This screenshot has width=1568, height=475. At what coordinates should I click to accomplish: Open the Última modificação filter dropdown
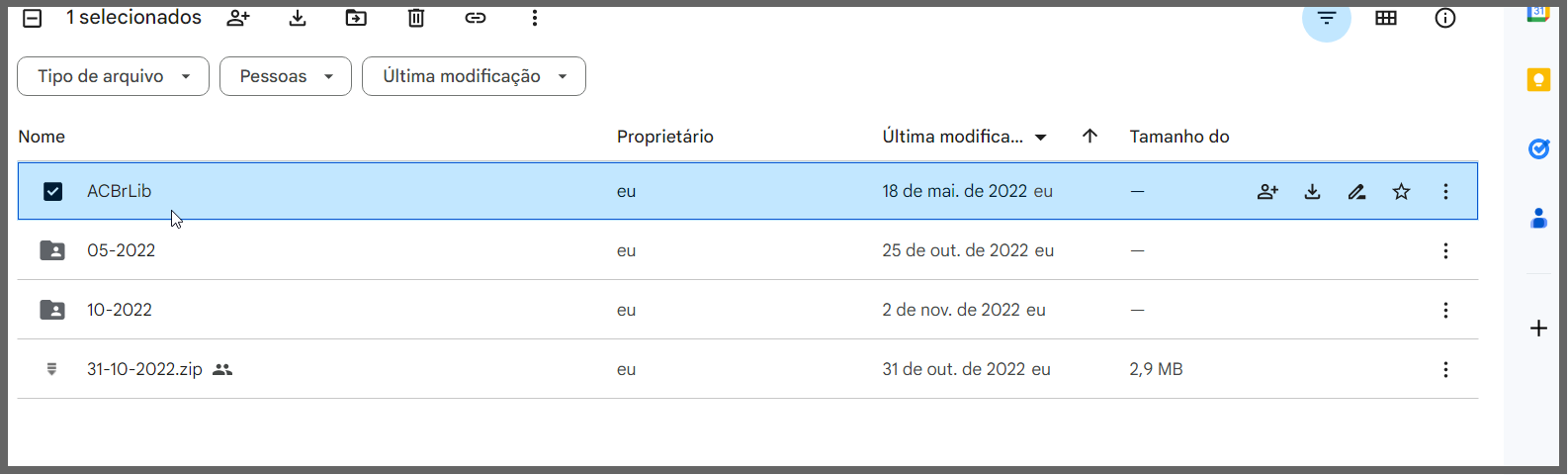pyautogui.click(x=474, y=76)
